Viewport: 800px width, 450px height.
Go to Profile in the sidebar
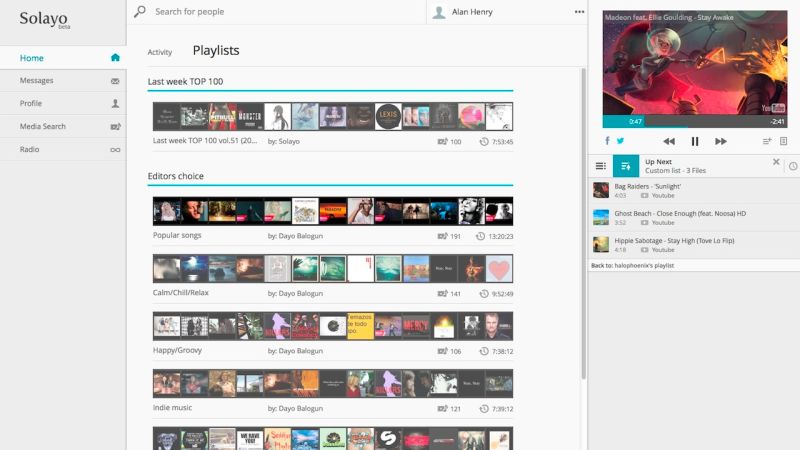pyautogui.click(x=63, y=103)
